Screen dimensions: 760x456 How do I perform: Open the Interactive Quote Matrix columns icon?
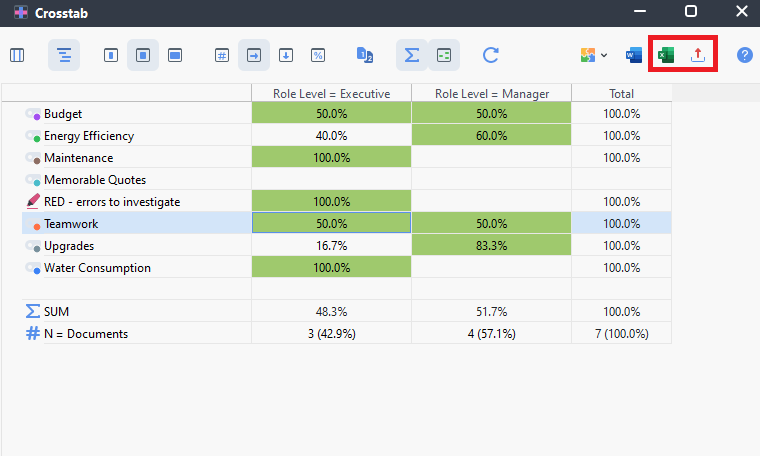click(17, 55)
